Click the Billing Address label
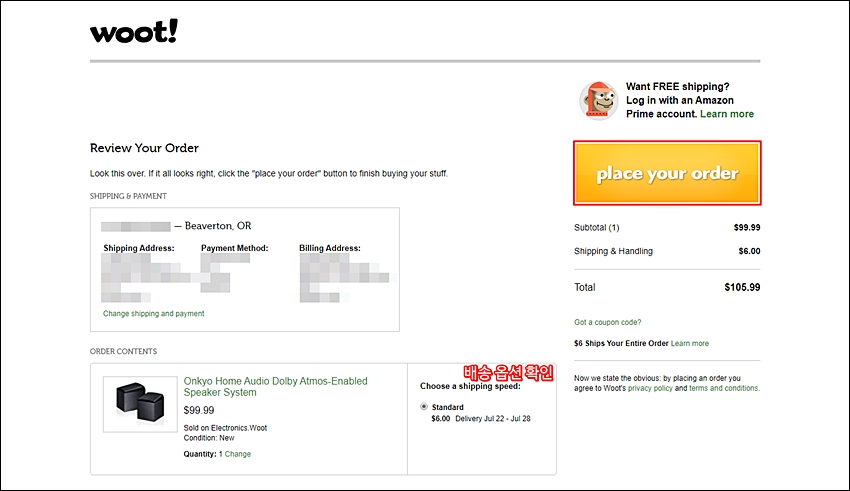This screenshot has width=850, height=491. pos(330,248)
